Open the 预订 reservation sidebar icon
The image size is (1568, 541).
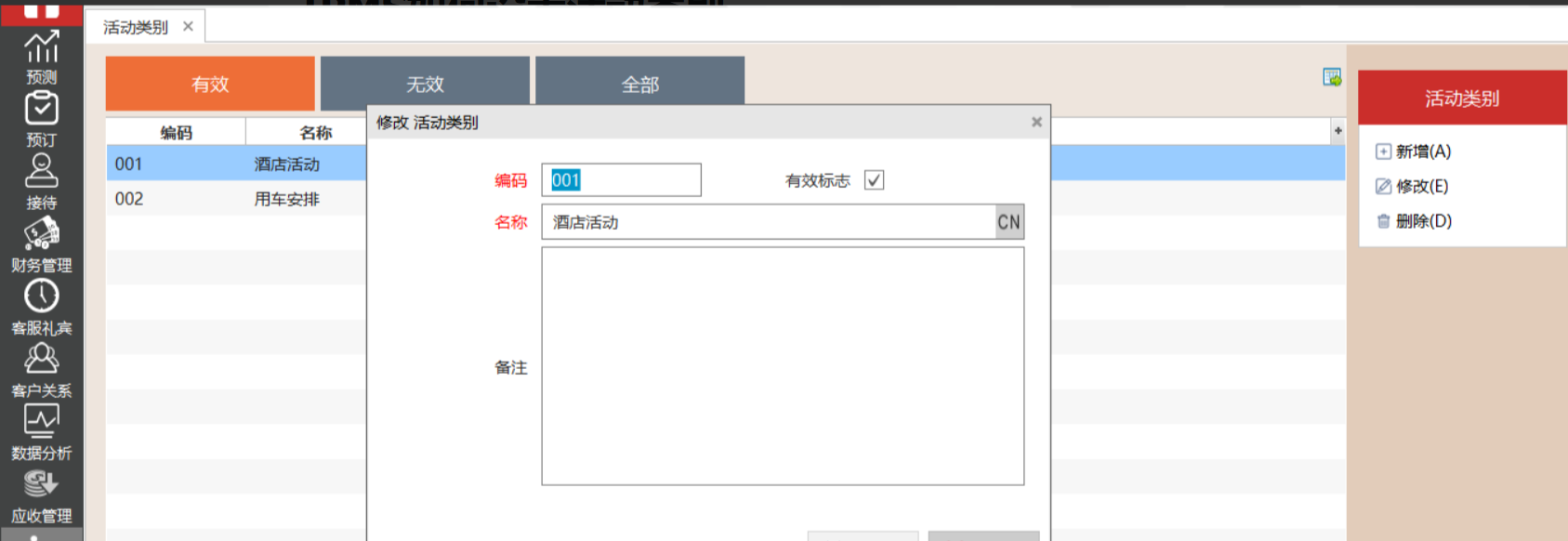click(x=41, y=118)
